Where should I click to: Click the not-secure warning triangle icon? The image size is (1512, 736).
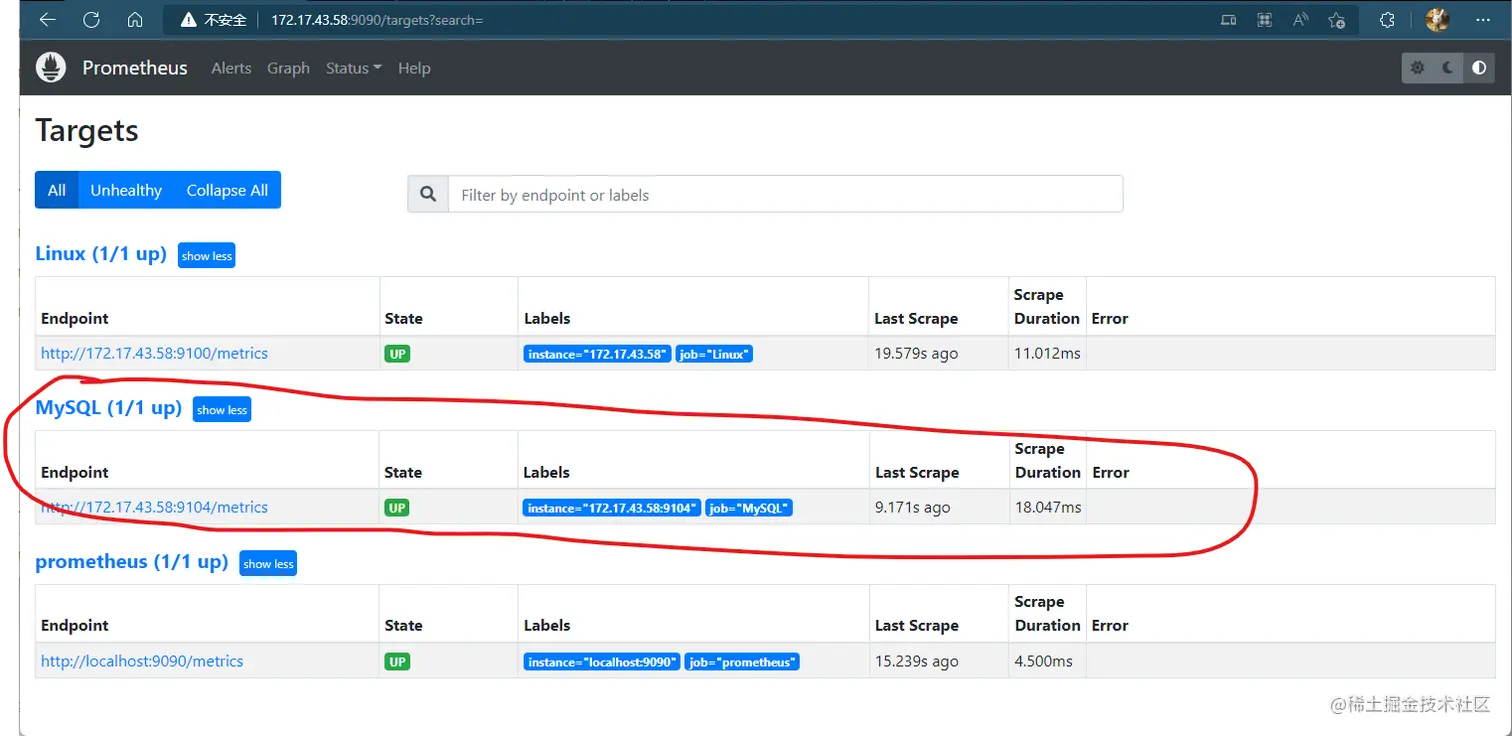[187, 20]
